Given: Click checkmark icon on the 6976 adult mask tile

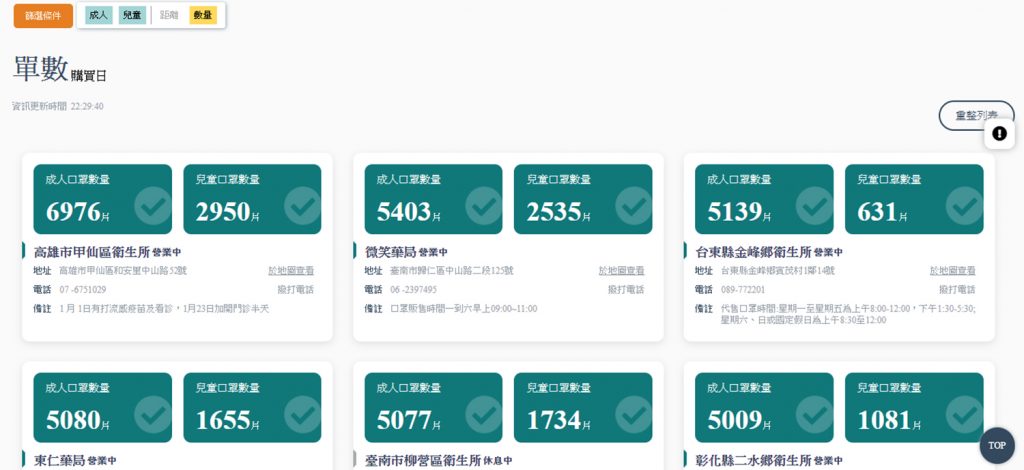Looking at the screenshot, I should [x=153, y=206].
